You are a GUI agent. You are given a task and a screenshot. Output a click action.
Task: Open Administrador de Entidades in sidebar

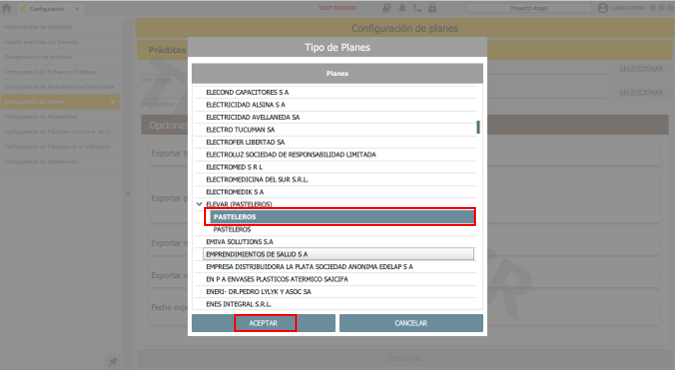(59, 27)
